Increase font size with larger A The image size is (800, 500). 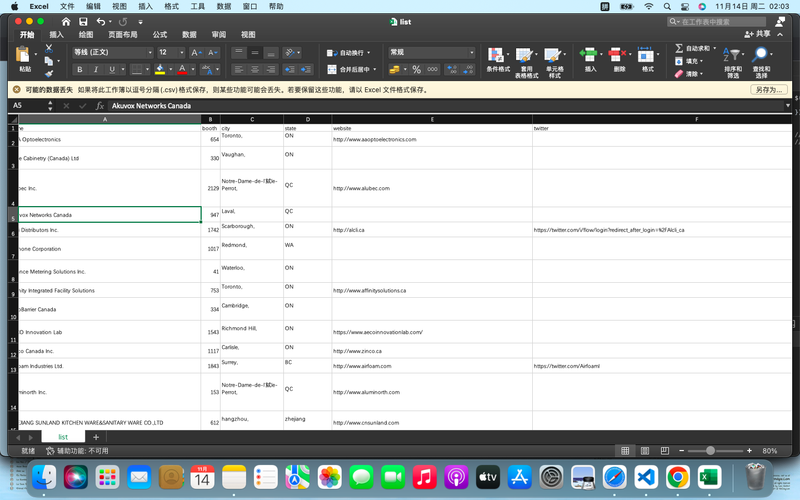click(196, 53)
